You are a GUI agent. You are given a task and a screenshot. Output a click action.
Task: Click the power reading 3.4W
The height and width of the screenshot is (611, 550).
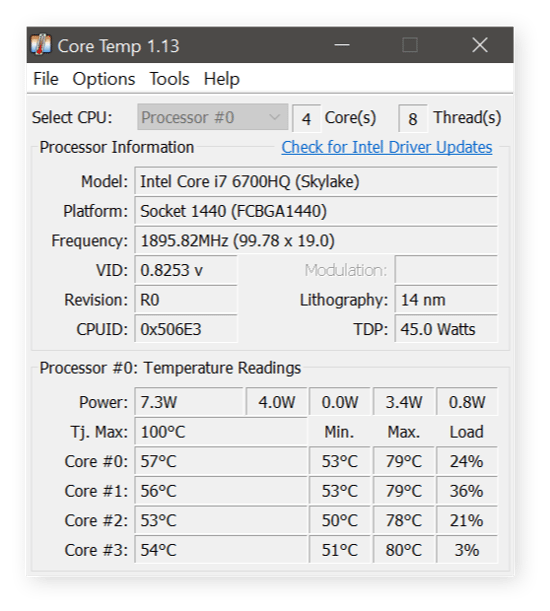click(403, 402)
